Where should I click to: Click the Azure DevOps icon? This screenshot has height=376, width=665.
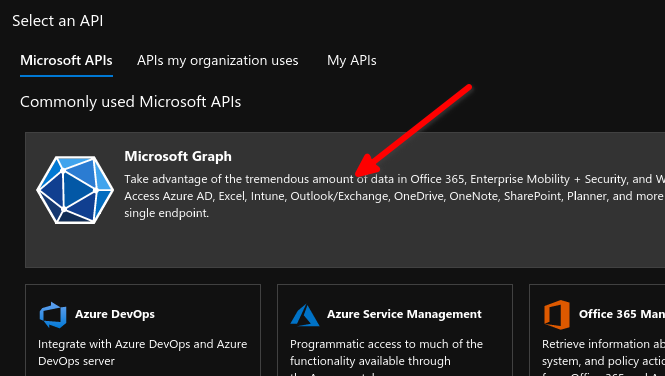pos(53,315)
